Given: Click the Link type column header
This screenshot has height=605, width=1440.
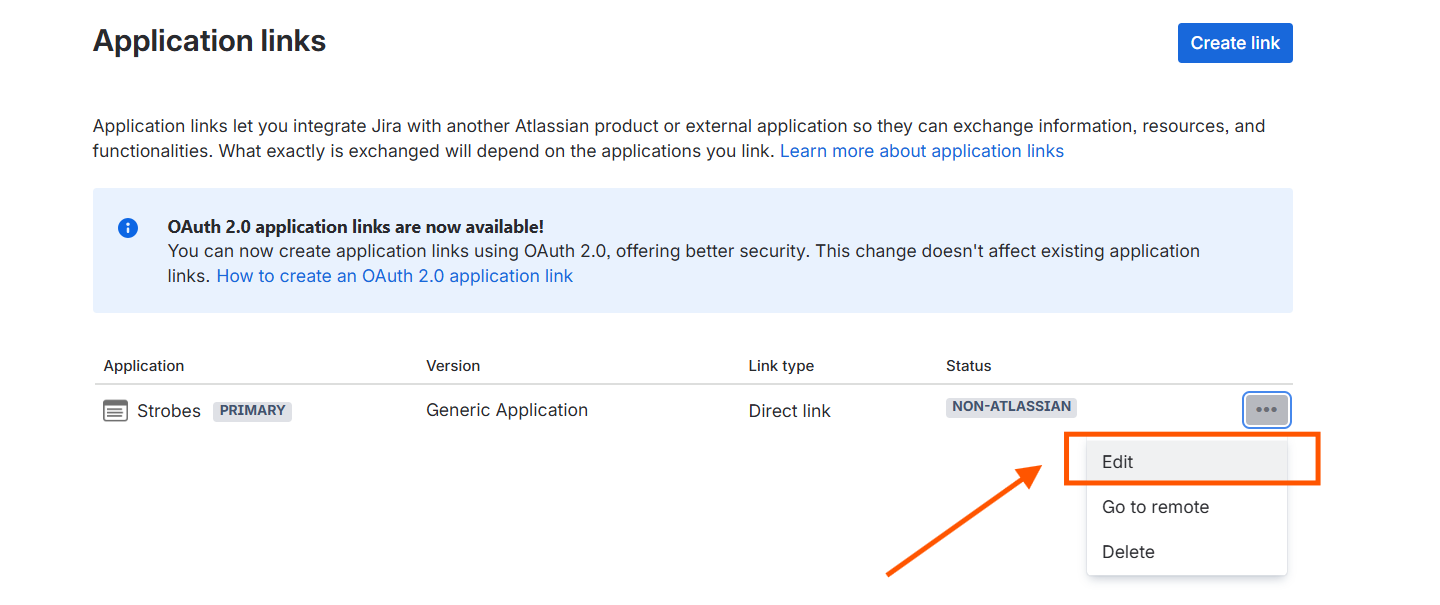Looking at the screenshot, I should pos(781,366).
